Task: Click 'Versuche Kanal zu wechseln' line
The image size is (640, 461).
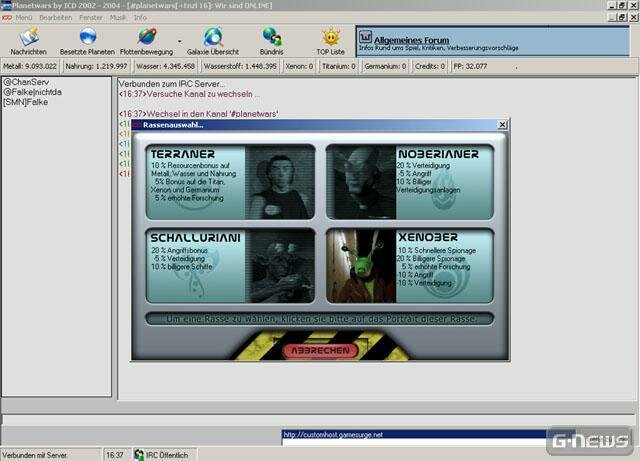Action: click(x=189, y=94)
